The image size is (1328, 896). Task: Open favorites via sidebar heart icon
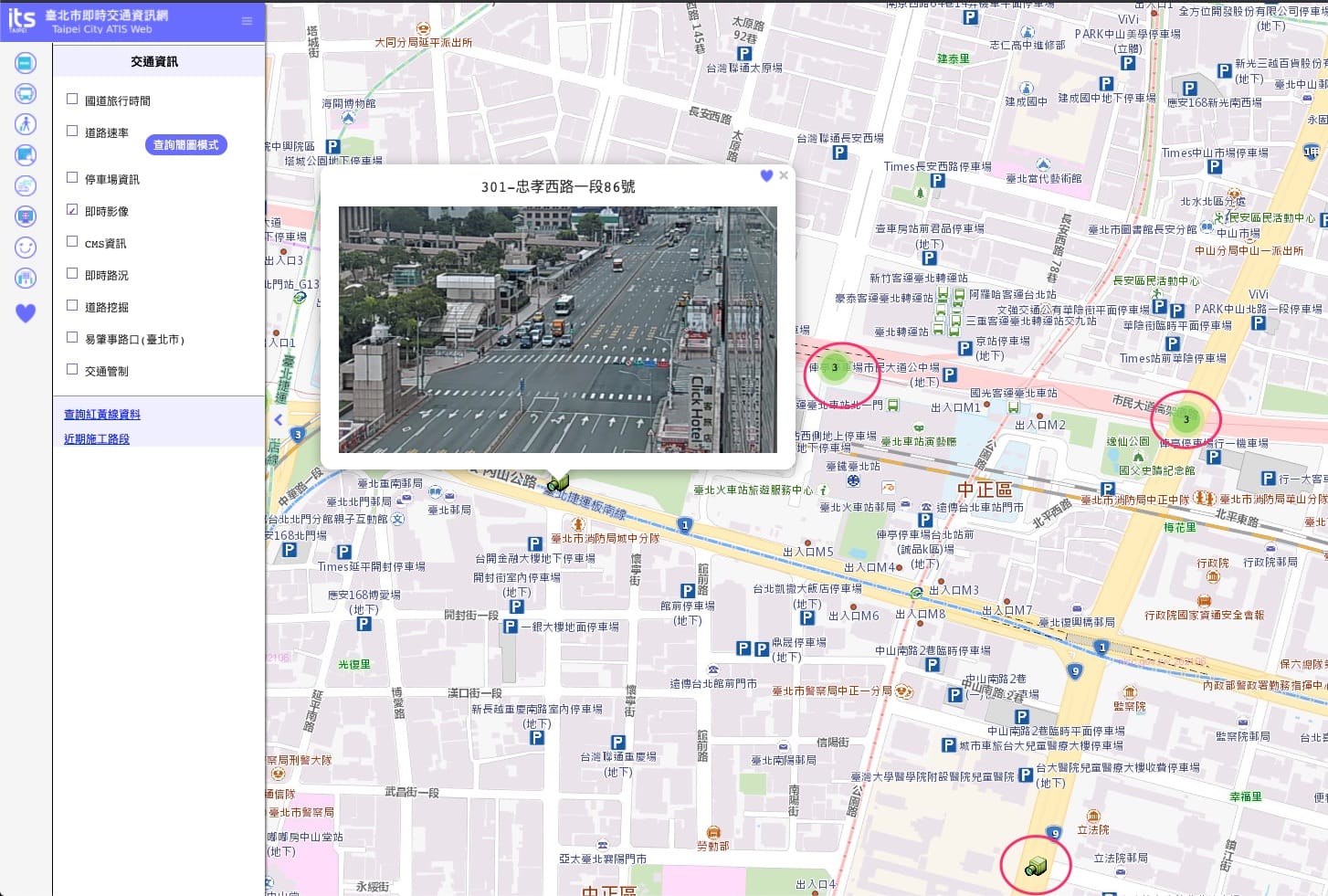(x=26, y=313)
